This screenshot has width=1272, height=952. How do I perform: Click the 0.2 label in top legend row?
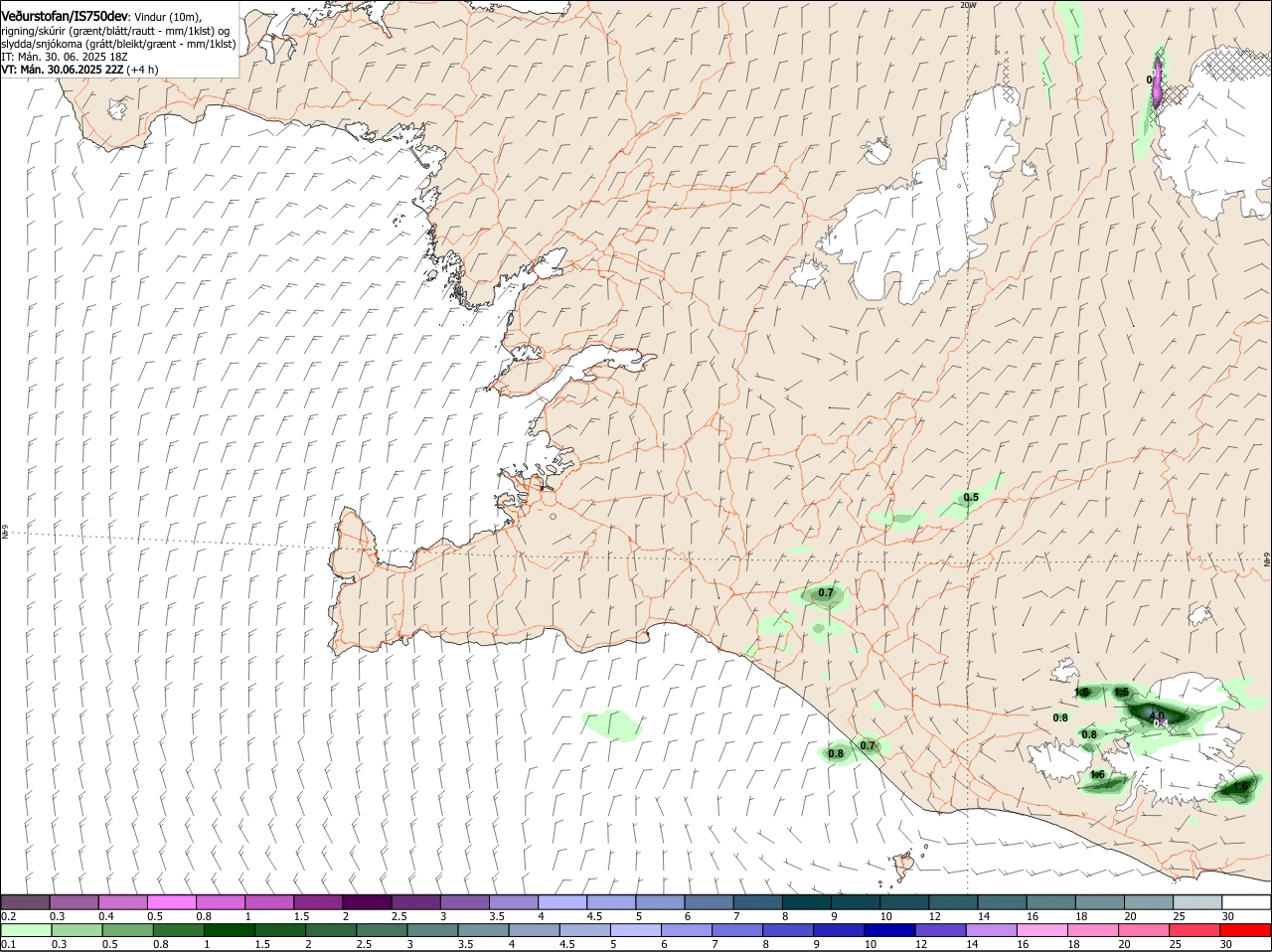pos(8,916)
